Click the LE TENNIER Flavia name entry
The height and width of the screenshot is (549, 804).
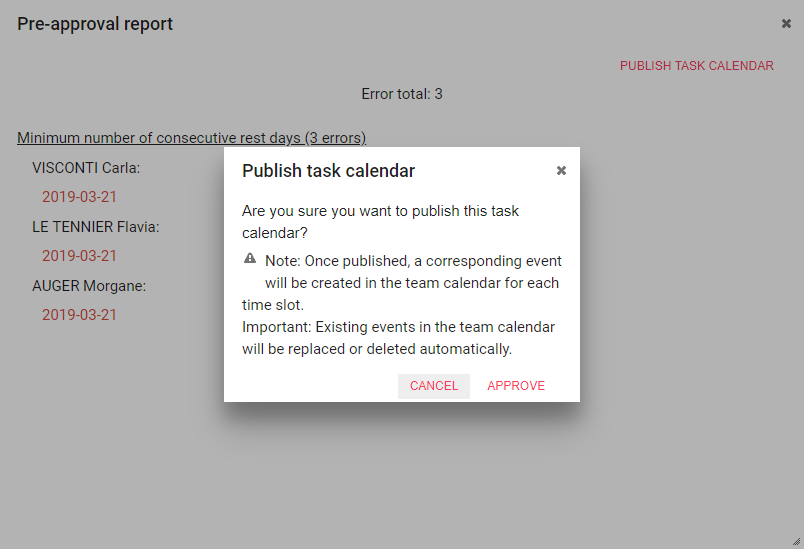(x=96, y=227)
